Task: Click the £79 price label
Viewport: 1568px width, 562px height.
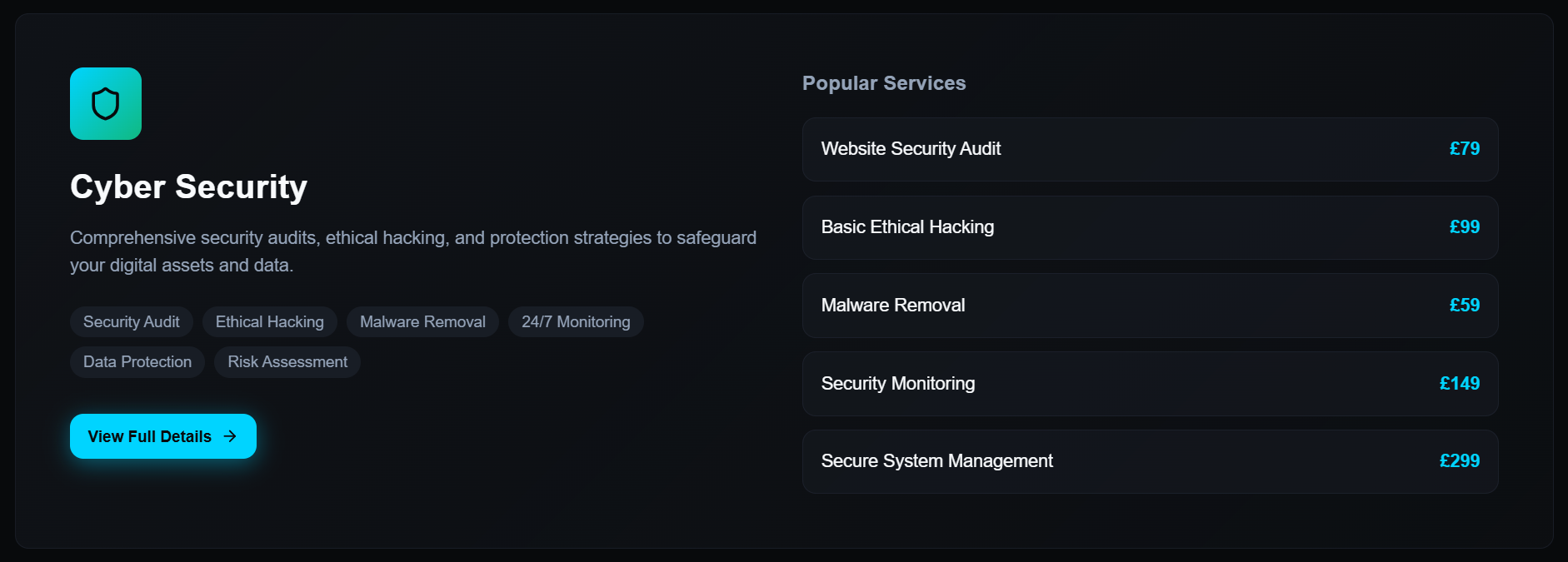Action: [x=1465, y=149]
